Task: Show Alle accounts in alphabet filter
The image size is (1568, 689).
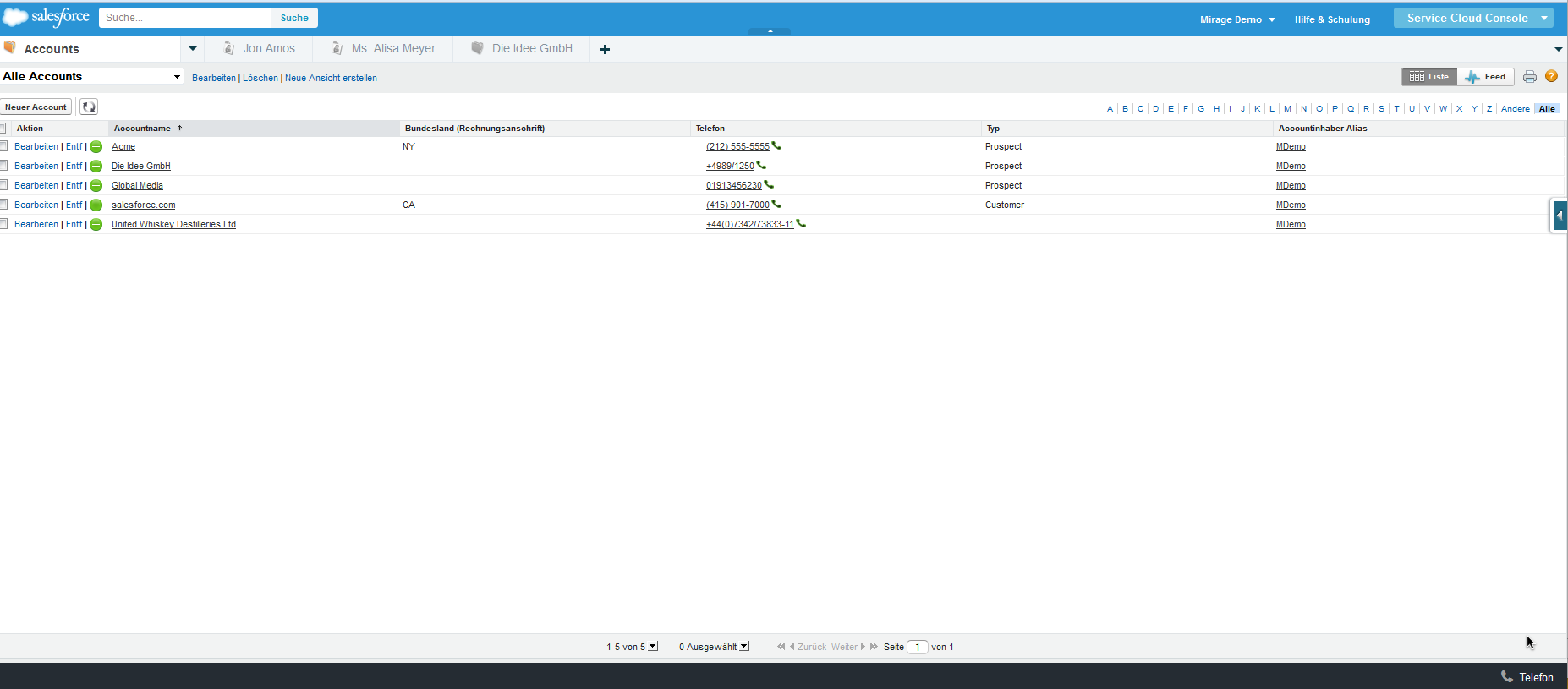Action: [1547, 108]
